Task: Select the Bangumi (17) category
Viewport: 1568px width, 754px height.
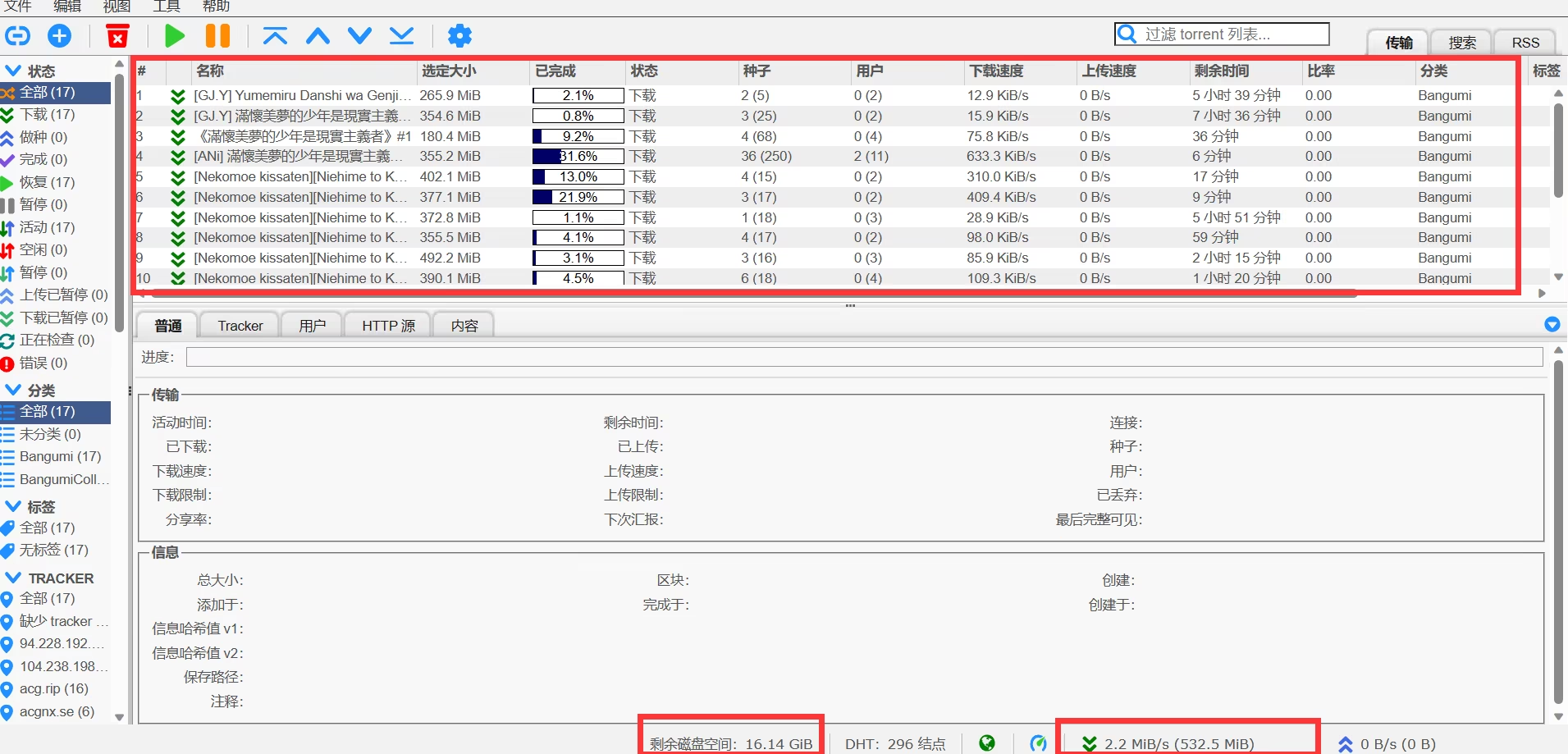Action: click(x=60, y=456)
